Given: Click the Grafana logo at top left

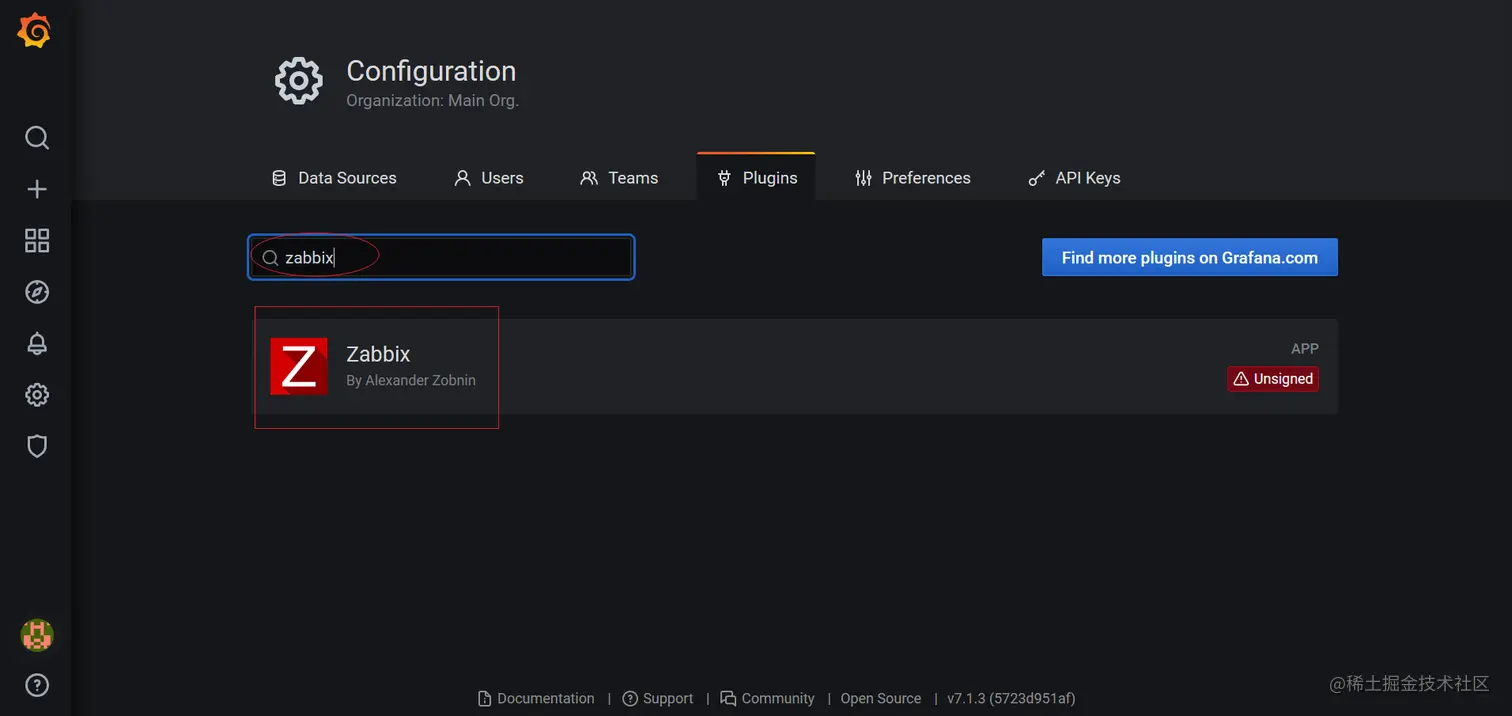Looking at the screenshot, I should tap(33, 30).
